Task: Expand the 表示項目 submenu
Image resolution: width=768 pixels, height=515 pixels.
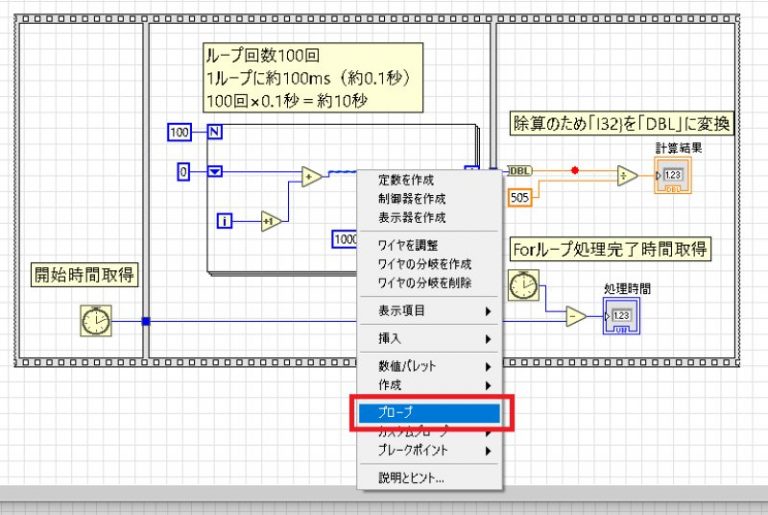Action: (429, 311)
